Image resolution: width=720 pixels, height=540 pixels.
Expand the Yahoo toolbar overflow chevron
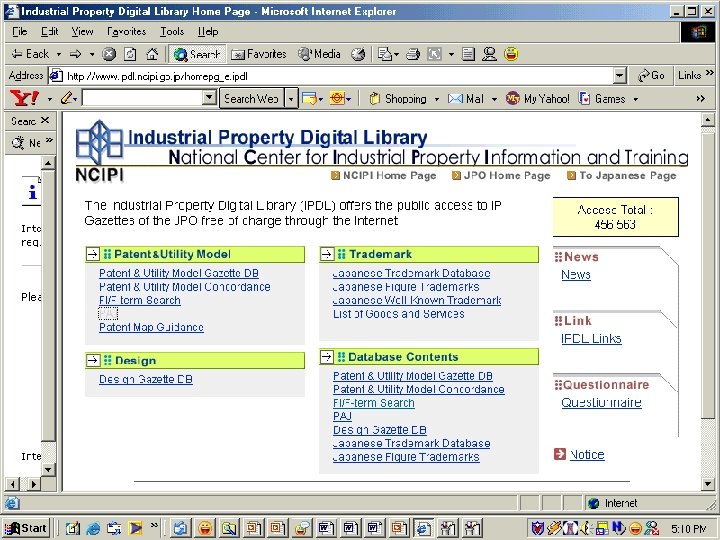point(700,98)
